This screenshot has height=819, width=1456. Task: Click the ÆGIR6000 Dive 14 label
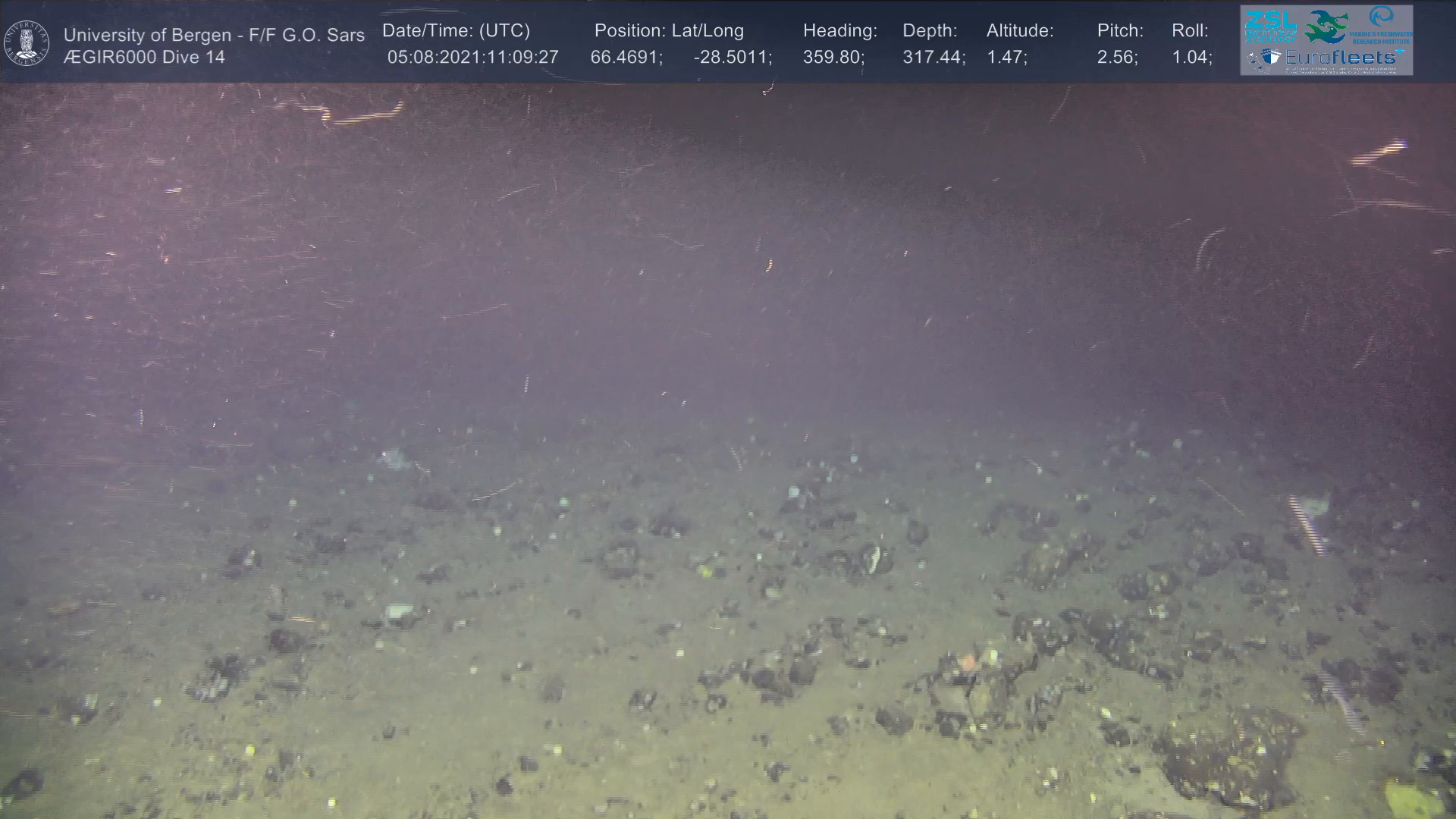click(144, 57)
